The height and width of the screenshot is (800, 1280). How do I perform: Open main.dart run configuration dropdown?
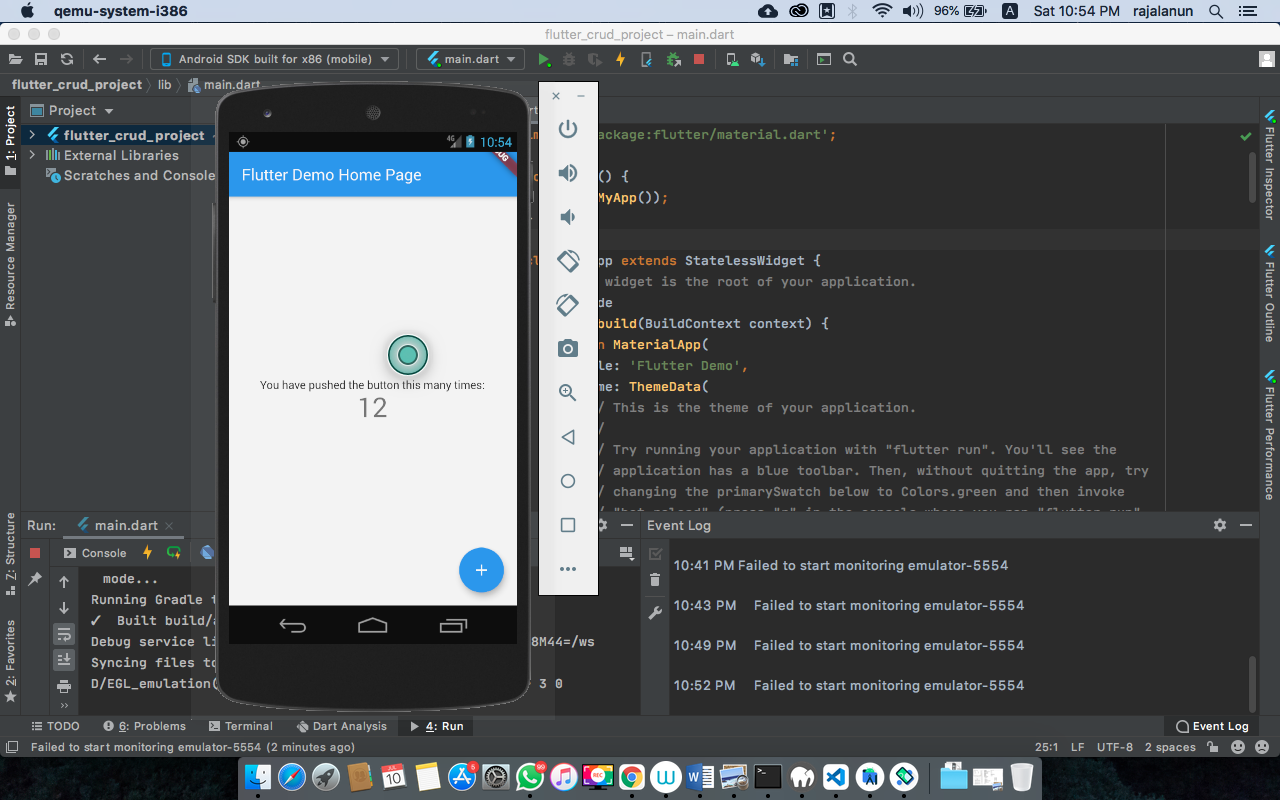(x=470, y=59)
